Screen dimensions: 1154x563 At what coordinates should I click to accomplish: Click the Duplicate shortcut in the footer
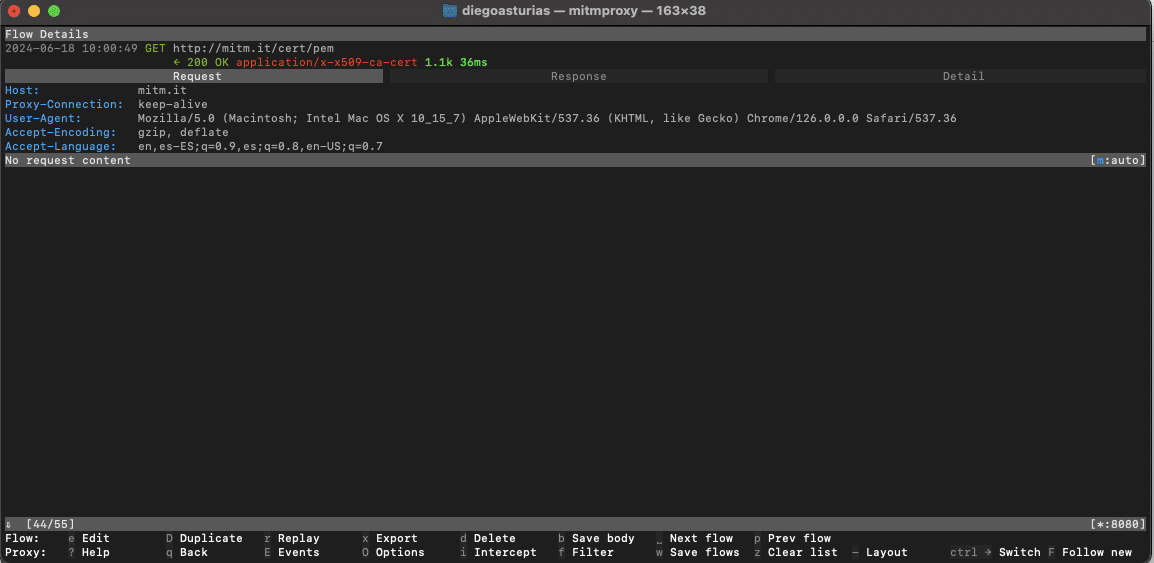(204, 538)
